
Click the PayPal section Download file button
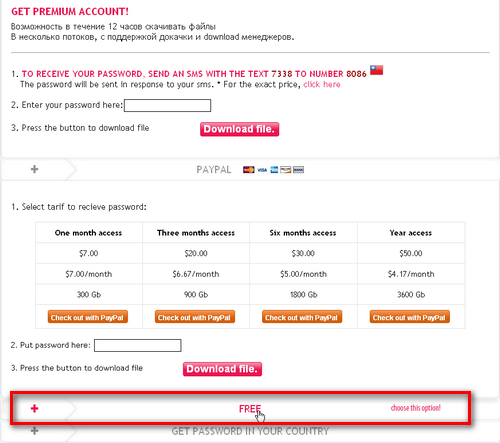click(222, 369)
